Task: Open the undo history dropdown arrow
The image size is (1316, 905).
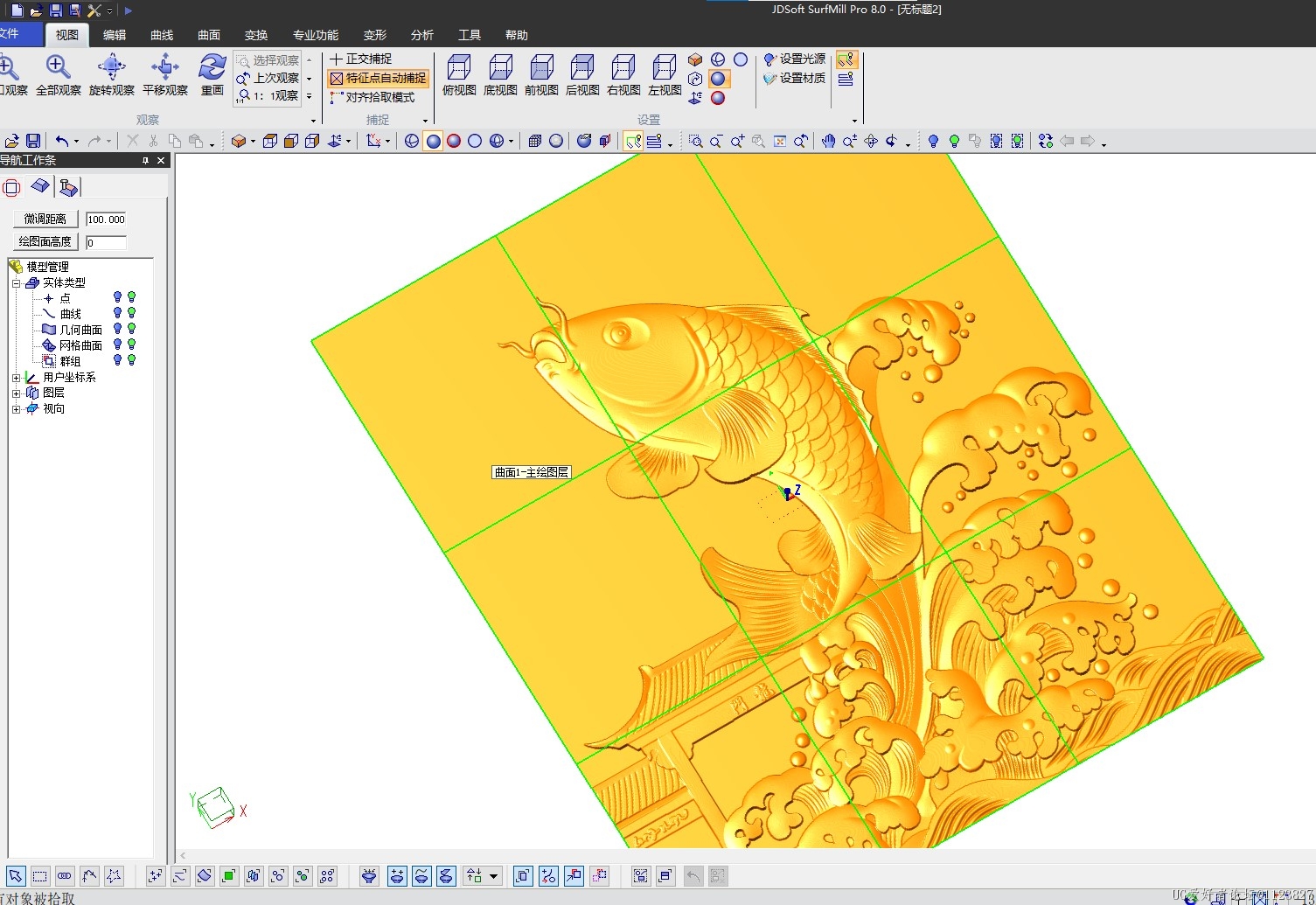Action: tap(76, 142)
